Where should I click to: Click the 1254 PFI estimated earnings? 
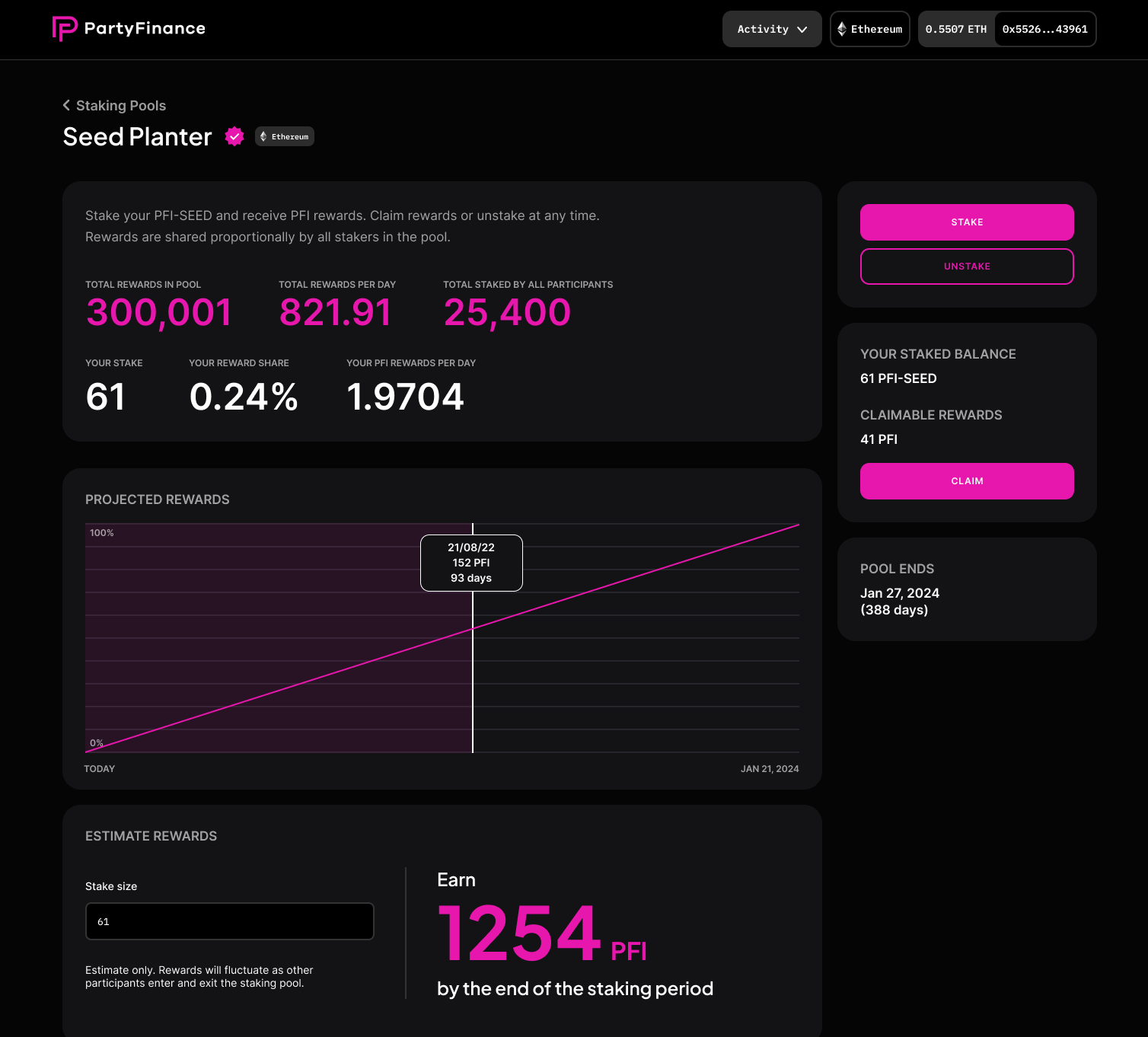(x=542, y=933)
